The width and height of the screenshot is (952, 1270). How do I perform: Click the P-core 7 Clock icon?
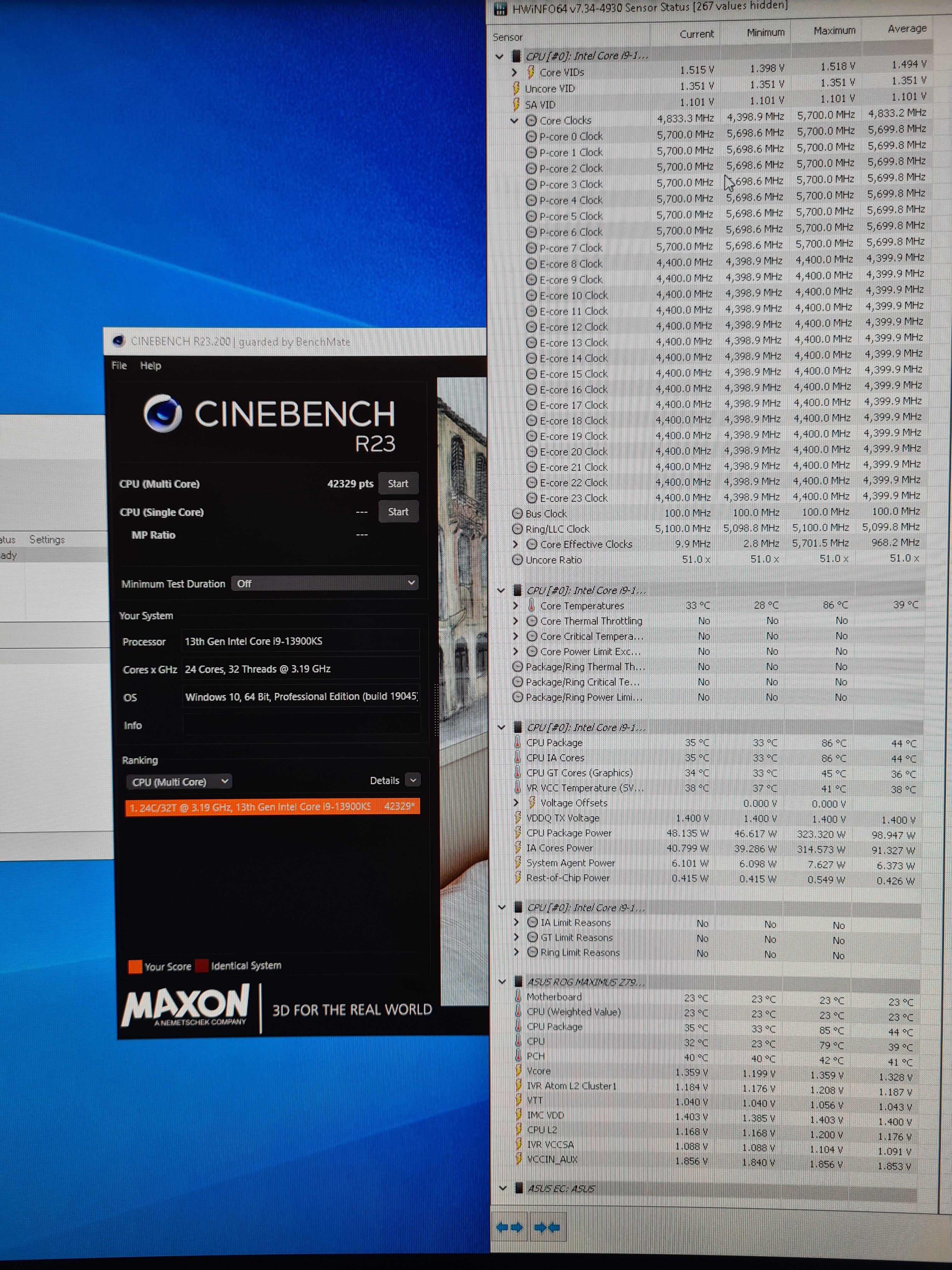[x=531, y=249]
